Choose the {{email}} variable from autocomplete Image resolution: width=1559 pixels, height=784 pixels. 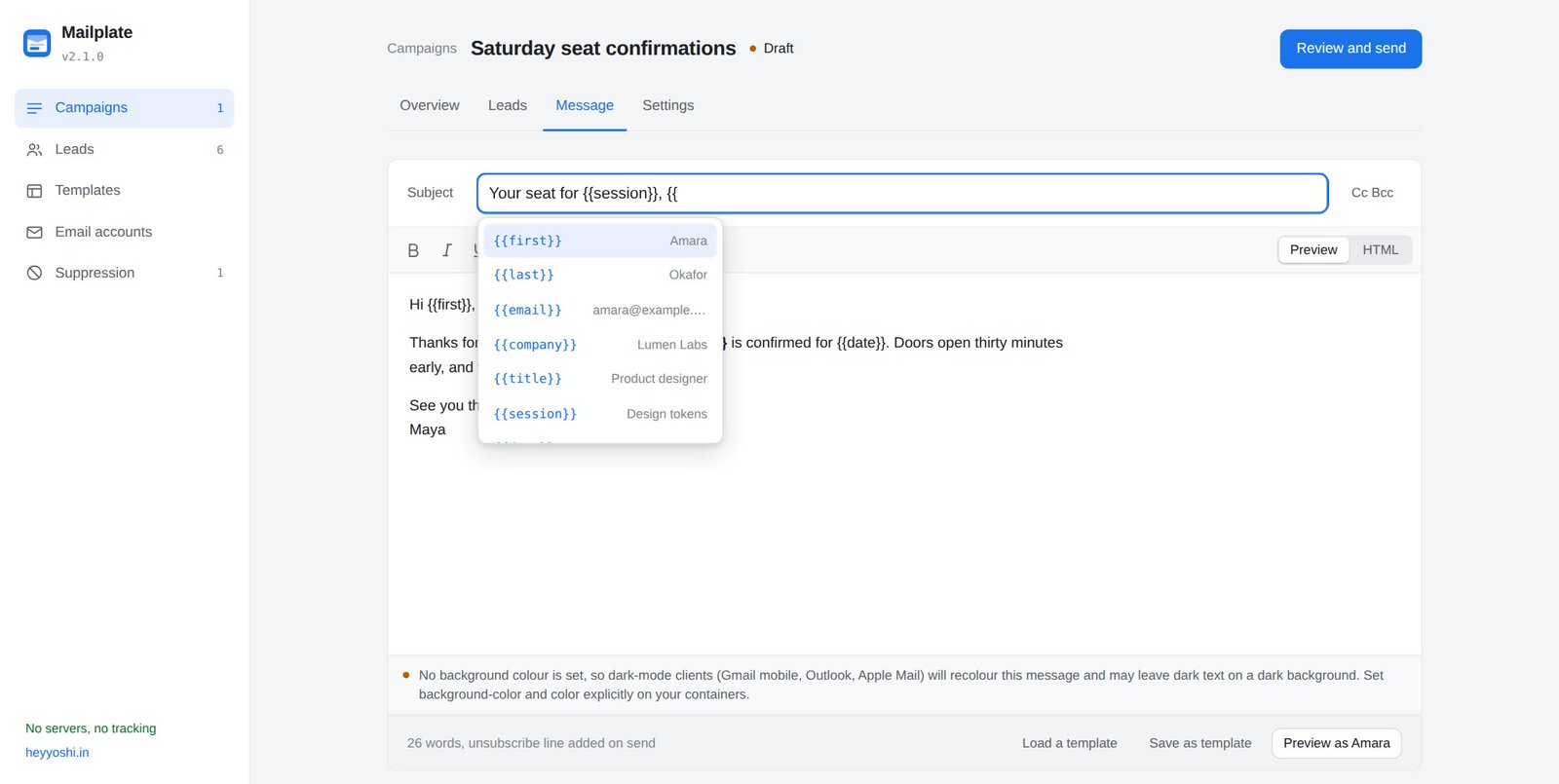(x=600, y=310)
